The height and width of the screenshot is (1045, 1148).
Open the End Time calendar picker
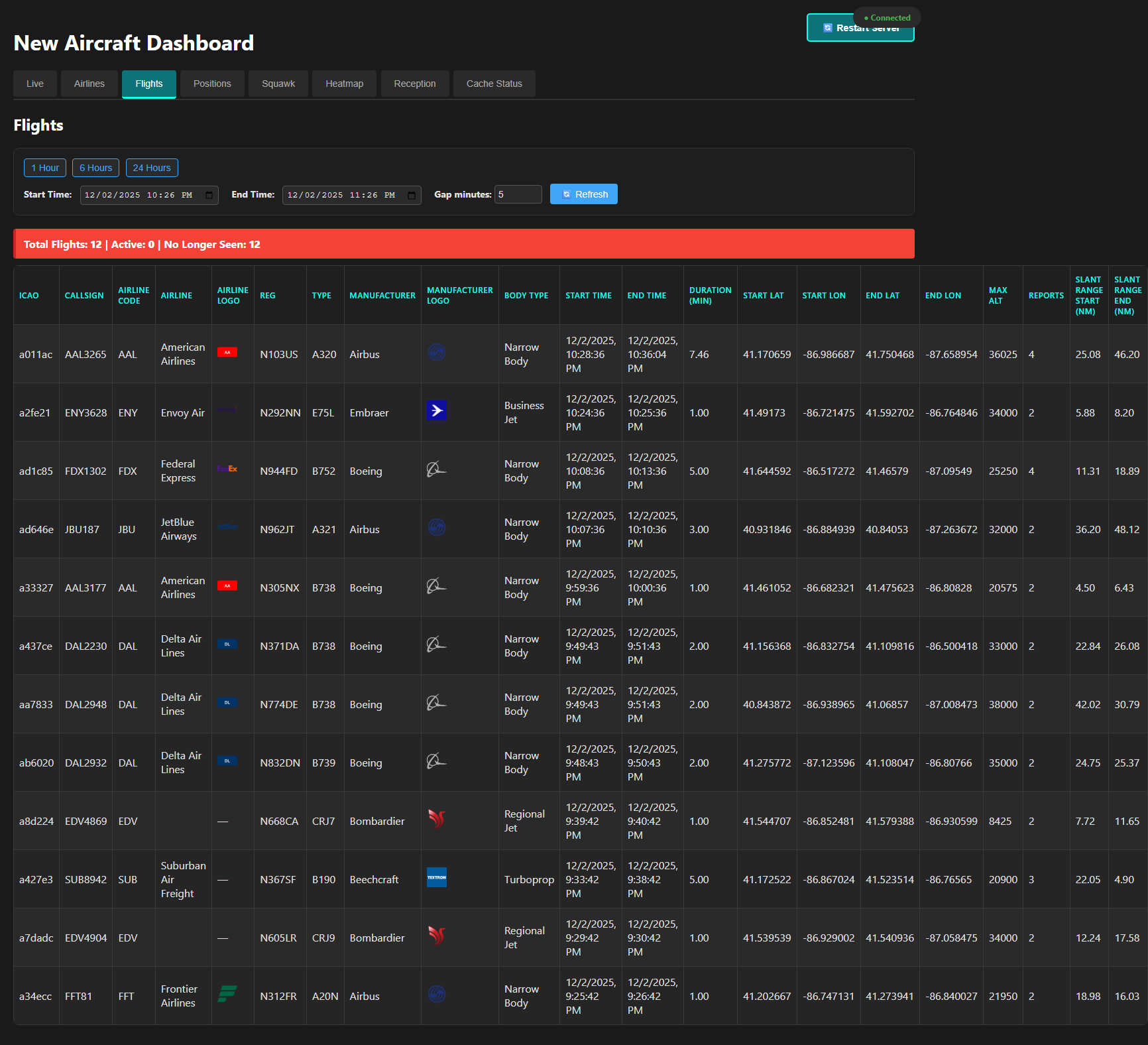point(412,196)
